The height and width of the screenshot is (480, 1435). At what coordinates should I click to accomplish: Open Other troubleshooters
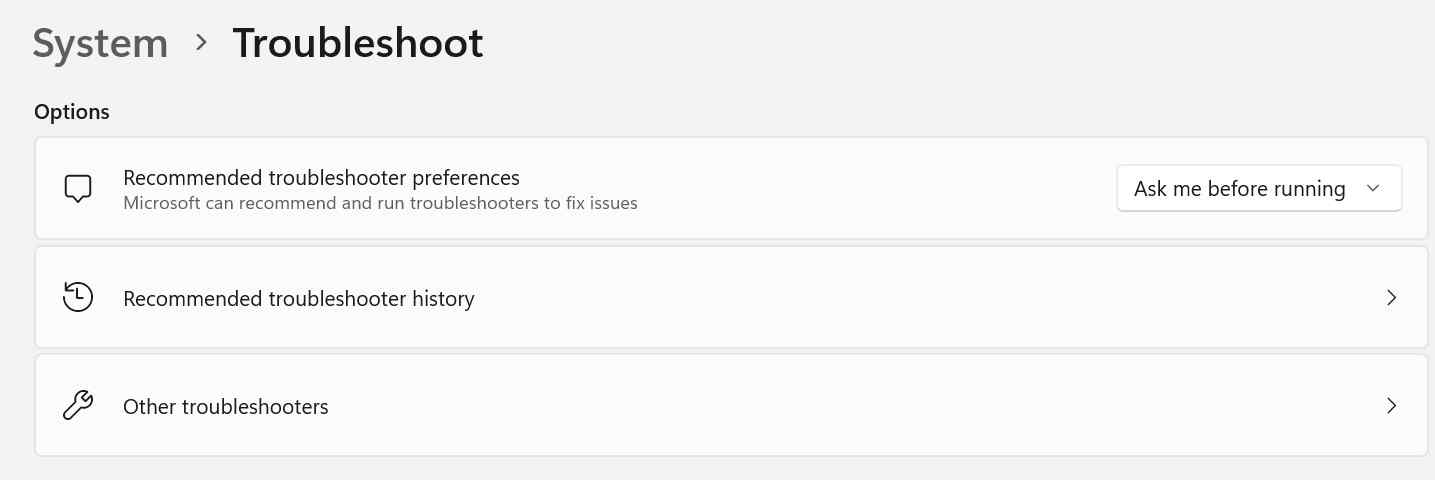click(225, 407)
